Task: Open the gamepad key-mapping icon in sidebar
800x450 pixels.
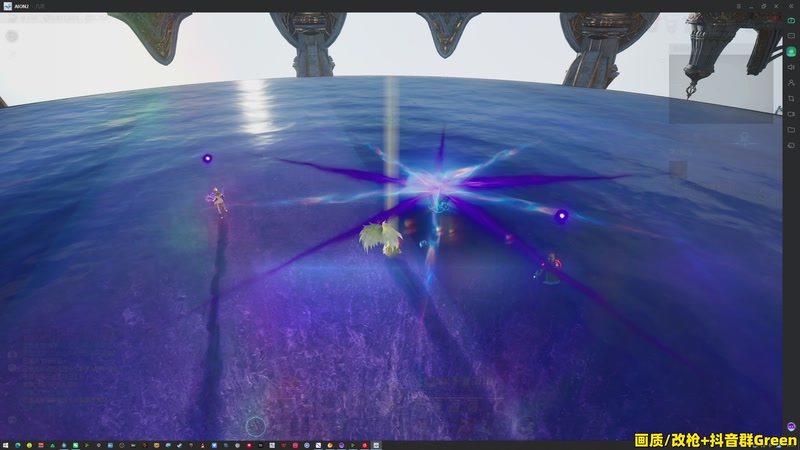Action: pos(791,20)
